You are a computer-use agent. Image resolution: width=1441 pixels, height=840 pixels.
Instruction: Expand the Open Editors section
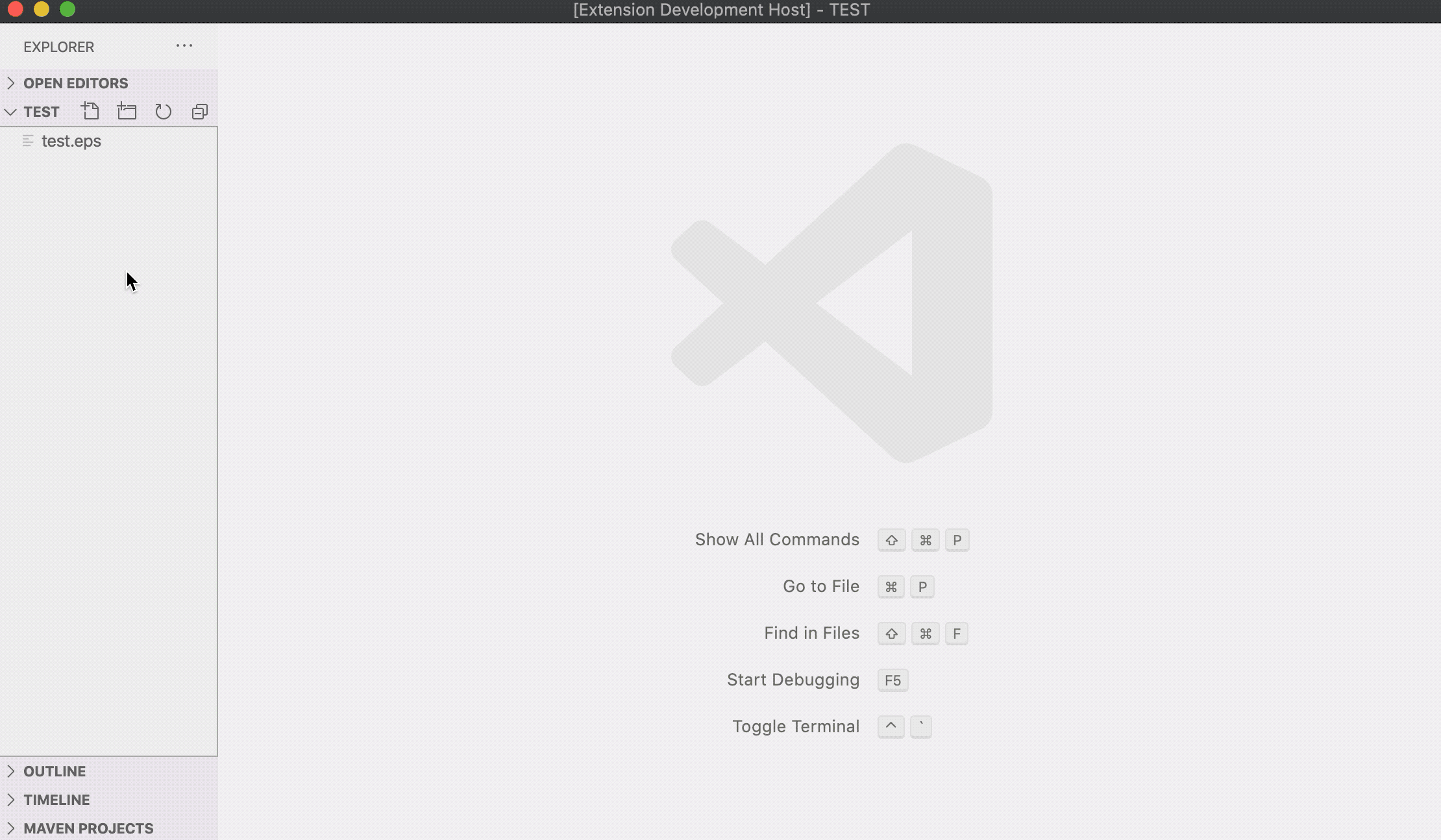tap(75, 83)
